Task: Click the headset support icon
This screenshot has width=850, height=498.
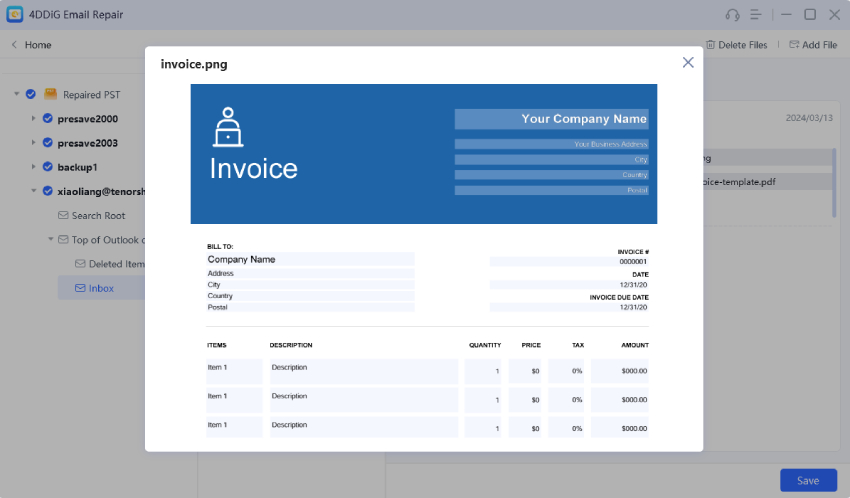Action: 732,15
